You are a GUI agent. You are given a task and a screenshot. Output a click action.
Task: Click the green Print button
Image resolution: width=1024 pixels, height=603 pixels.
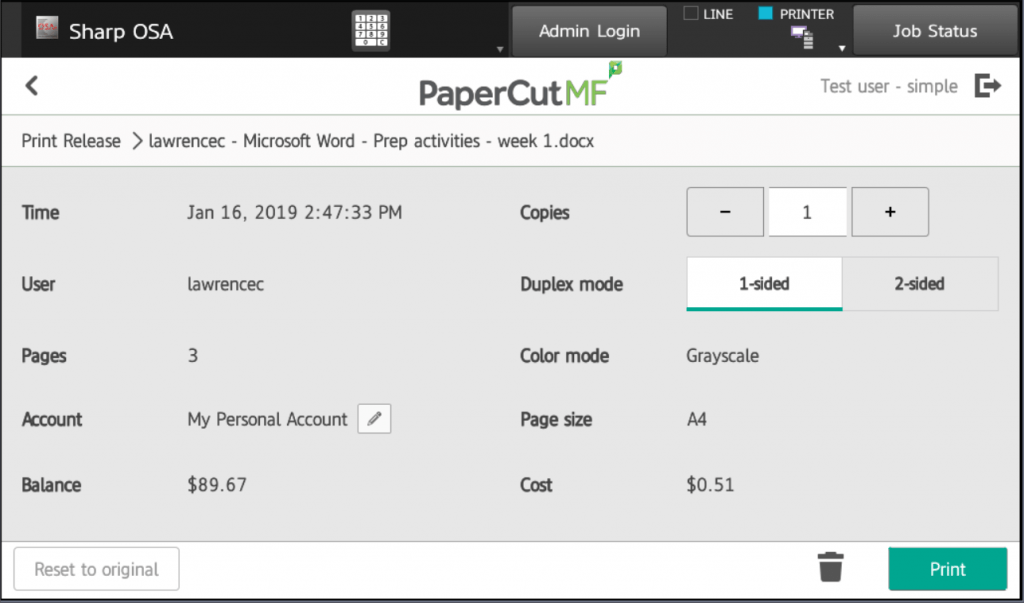tap(947, 569)
